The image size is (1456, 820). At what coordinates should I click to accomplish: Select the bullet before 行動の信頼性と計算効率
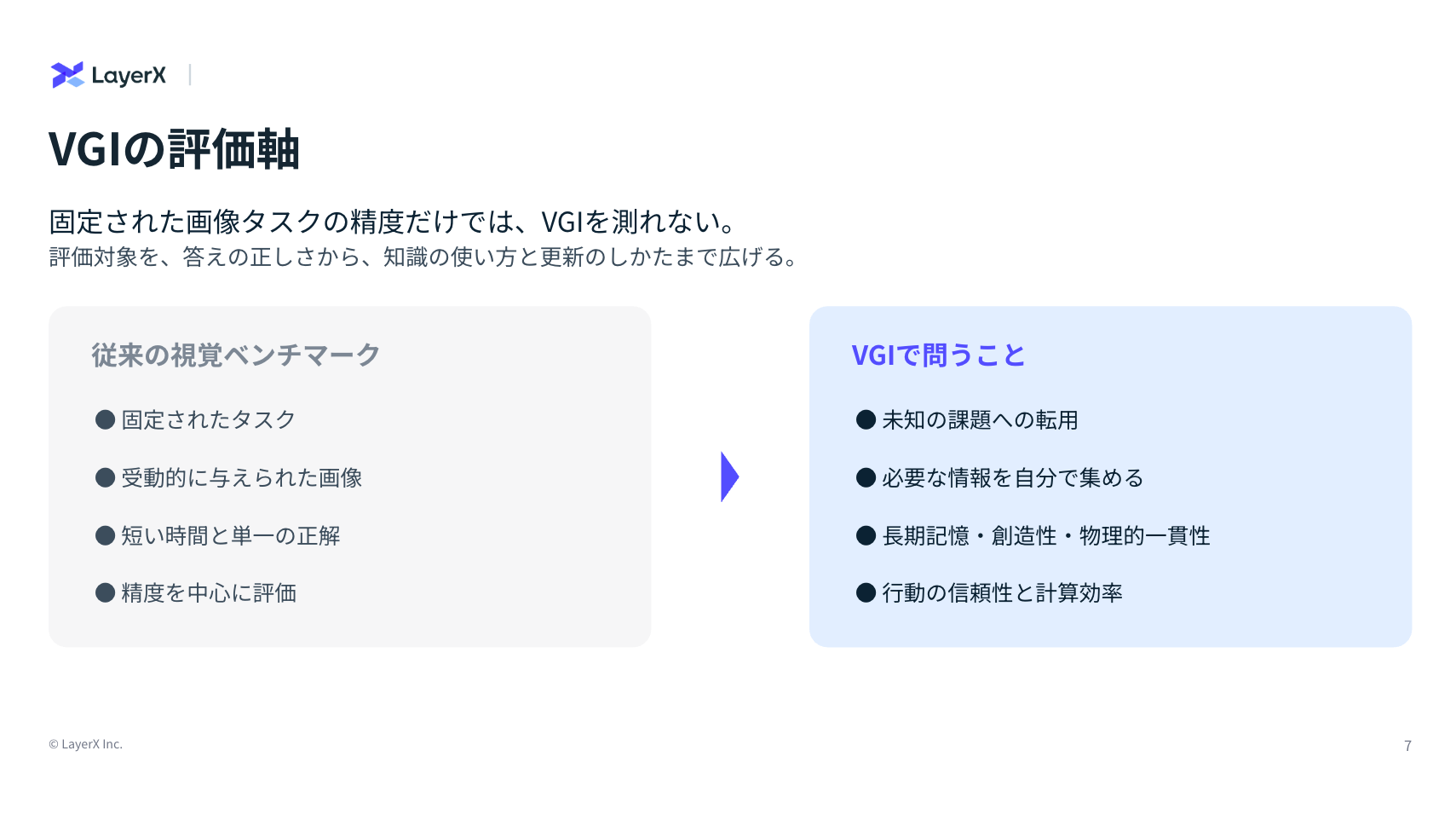866,592
